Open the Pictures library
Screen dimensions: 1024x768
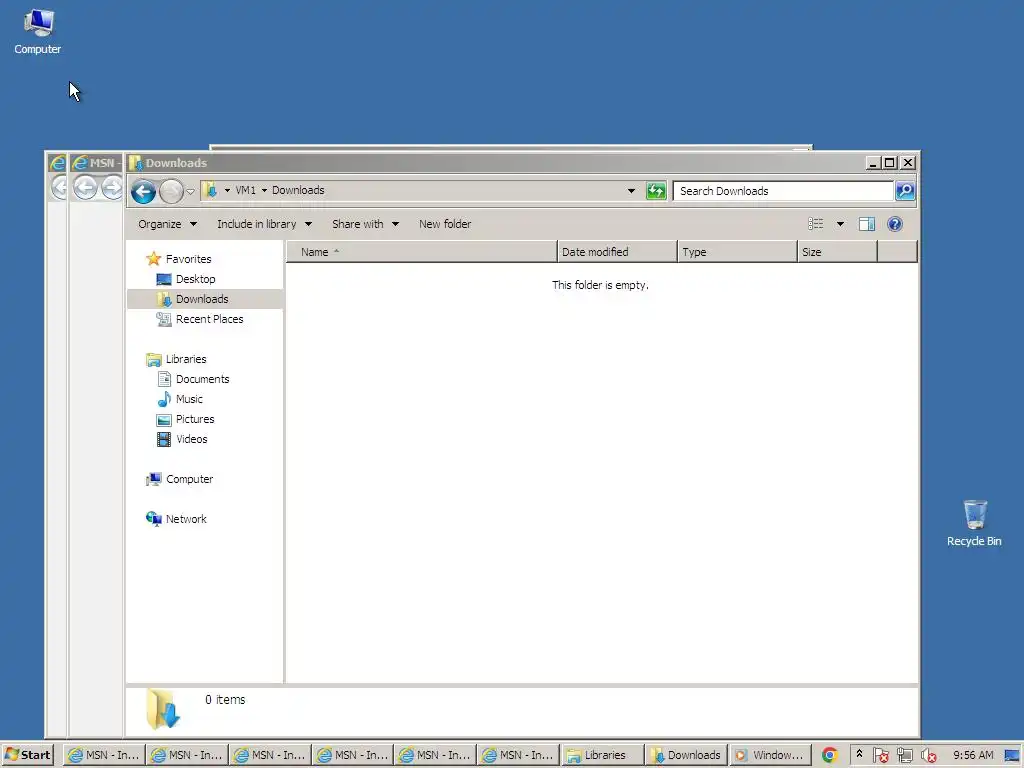coord(195,419)
